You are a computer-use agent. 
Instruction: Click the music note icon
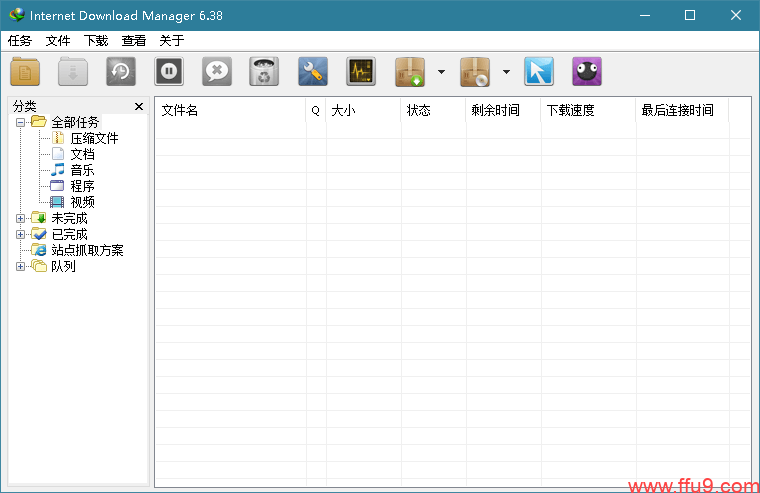[x=58, y=170]
